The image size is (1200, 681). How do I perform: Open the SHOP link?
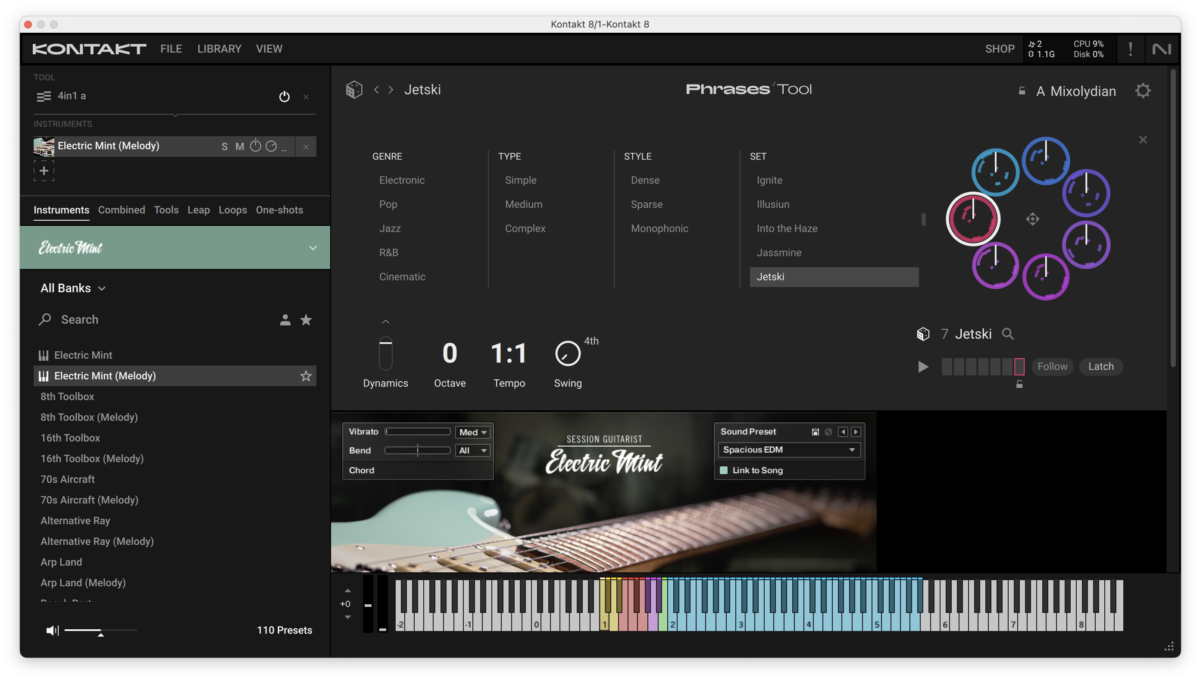tap(1000, 49)
